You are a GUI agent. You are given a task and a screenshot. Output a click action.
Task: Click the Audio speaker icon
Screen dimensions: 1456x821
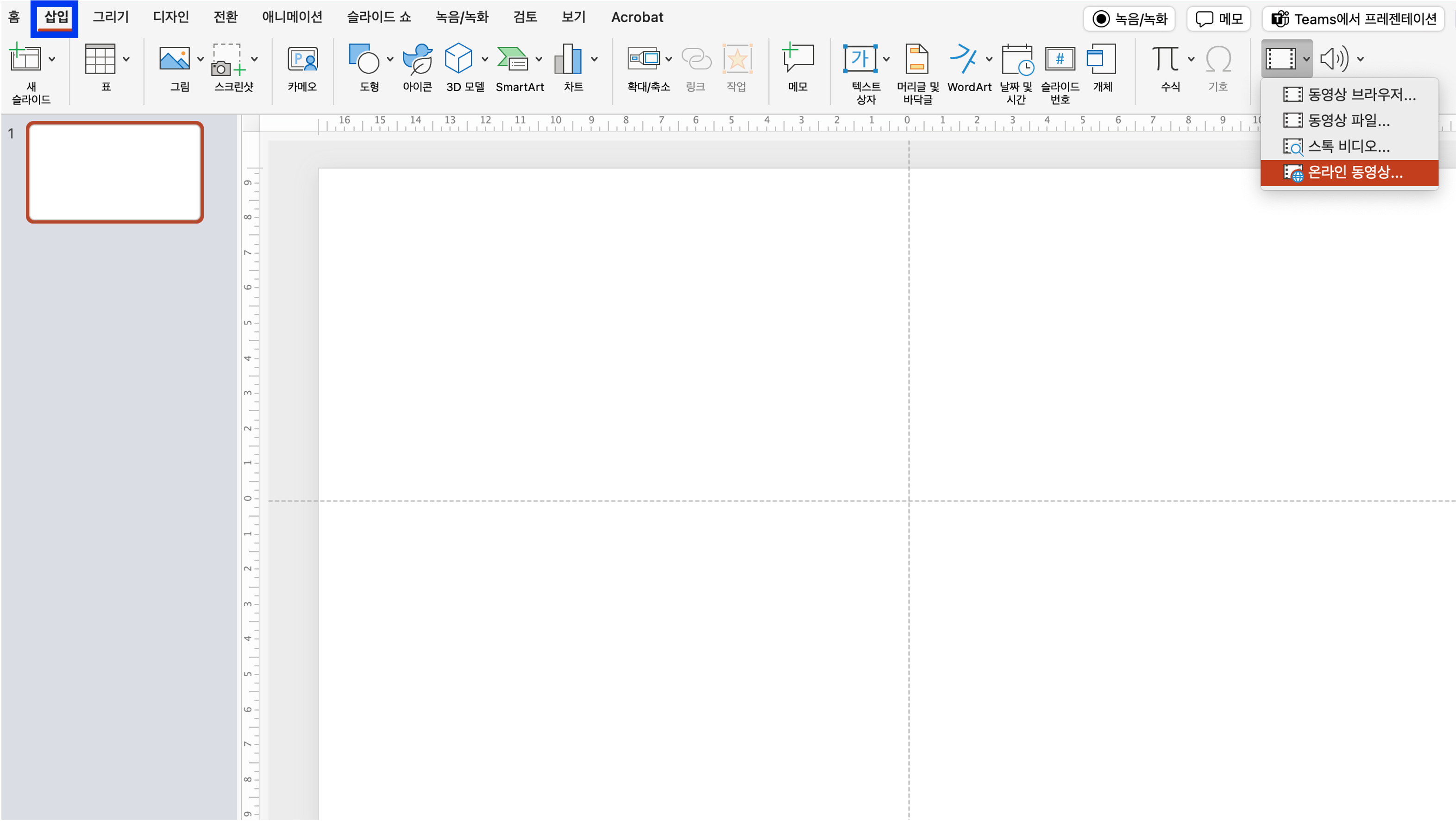click(1335, 58)
